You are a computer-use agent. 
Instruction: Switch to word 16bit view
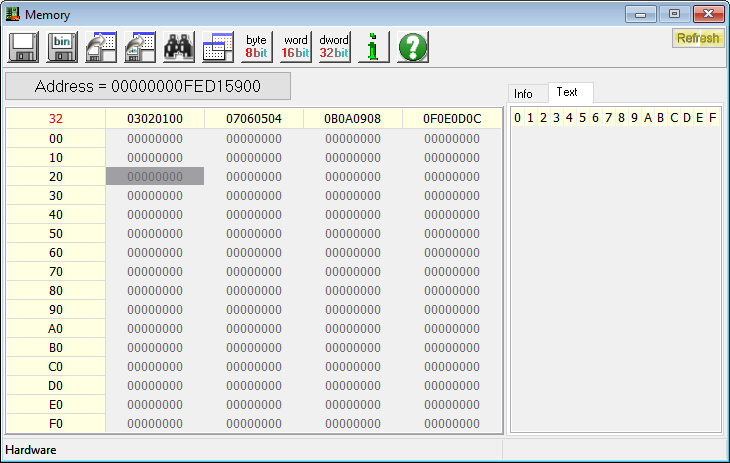[296, 47]
